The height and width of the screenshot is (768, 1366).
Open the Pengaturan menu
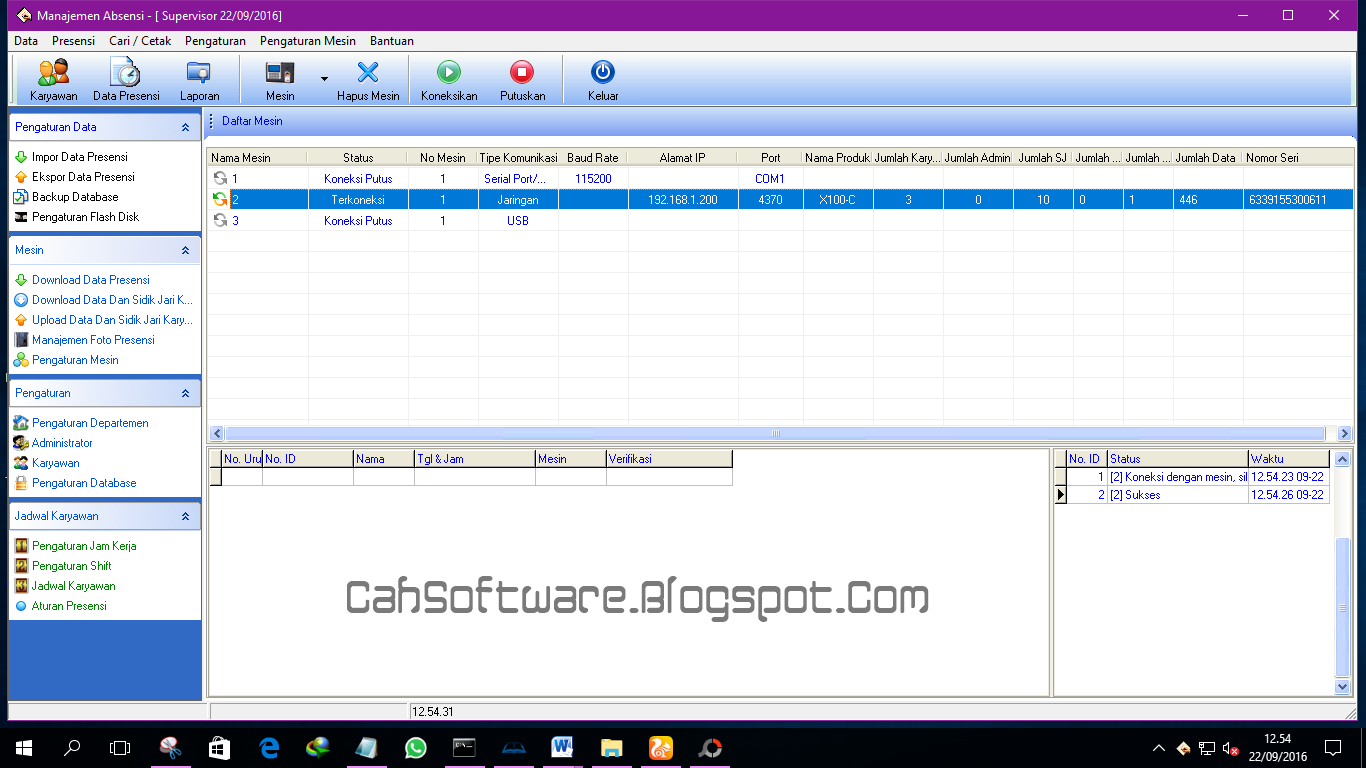tap(216, 41)
